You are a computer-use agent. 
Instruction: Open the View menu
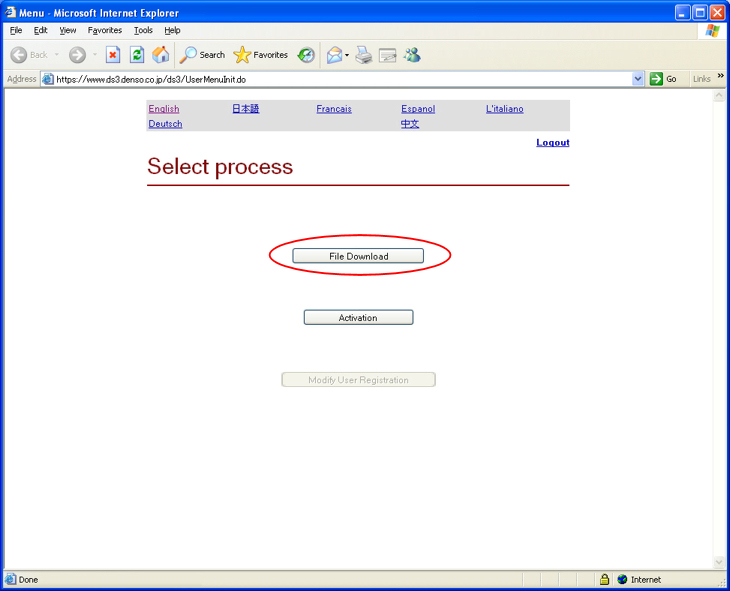(68, 30)
